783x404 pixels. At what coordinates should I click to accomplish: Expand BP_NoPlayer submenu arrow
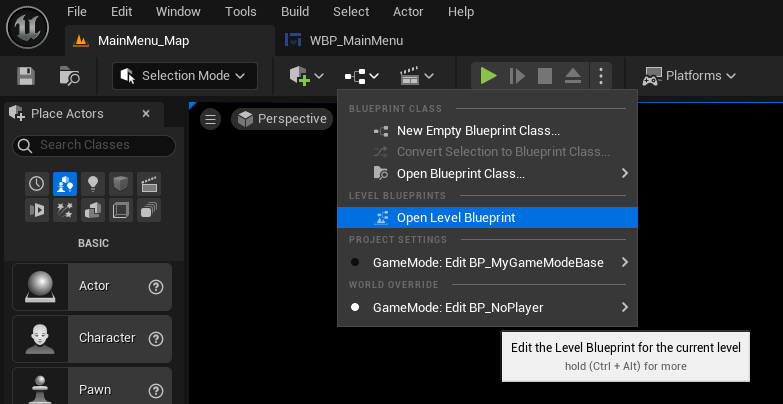pos(624,308)
